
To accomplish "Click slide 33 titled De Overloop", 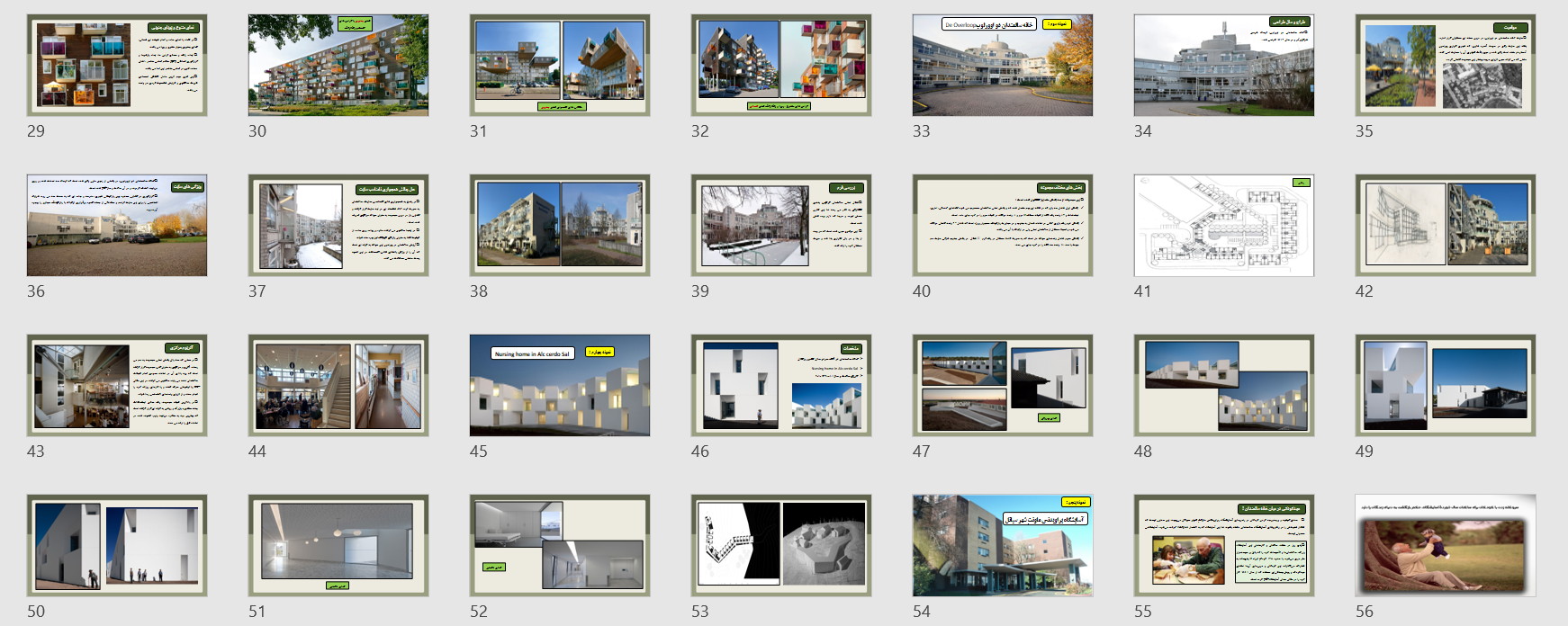I will click(x=1003, y=65).
